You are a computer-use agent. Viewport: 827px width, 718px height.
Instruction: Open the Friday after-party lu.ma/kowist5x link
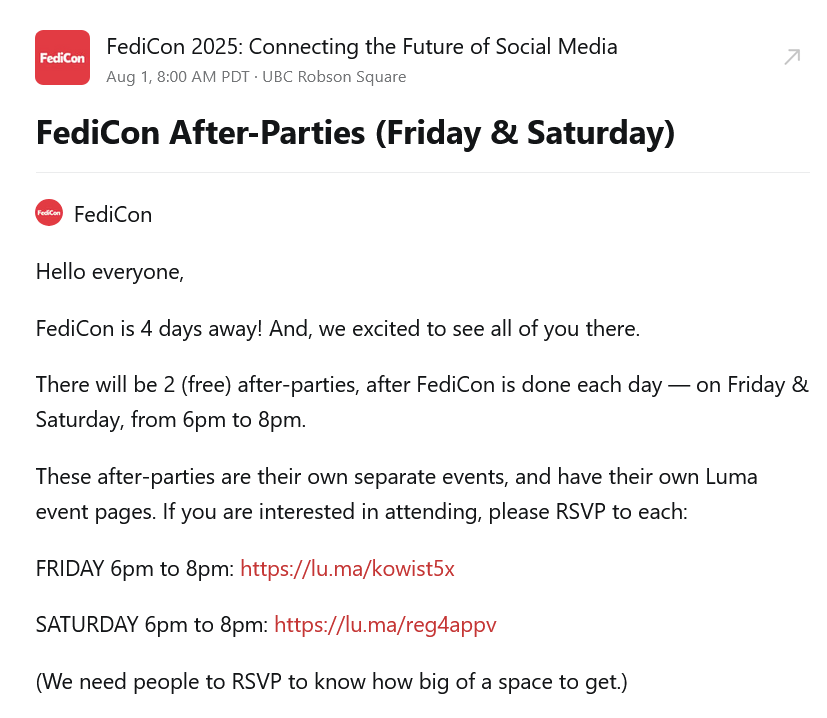tap(347, 569)
